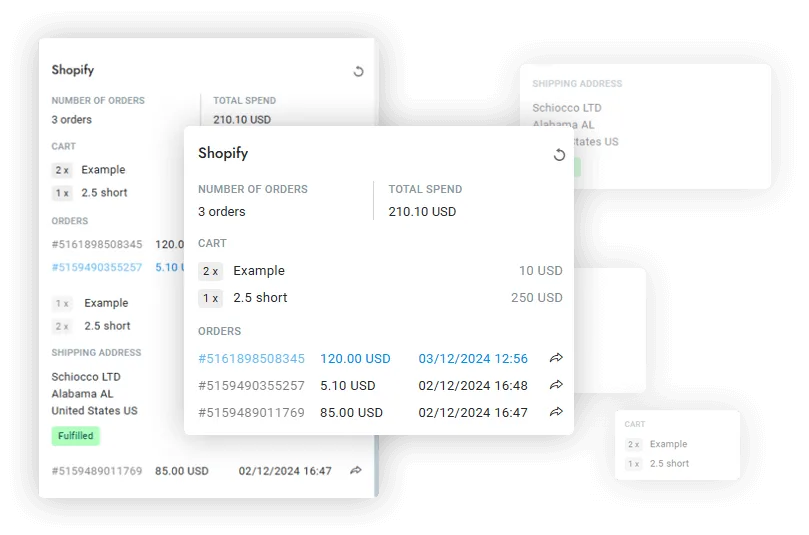Click 85.00 USD amount in front panel
809x535 pixels.
[351, 413]
